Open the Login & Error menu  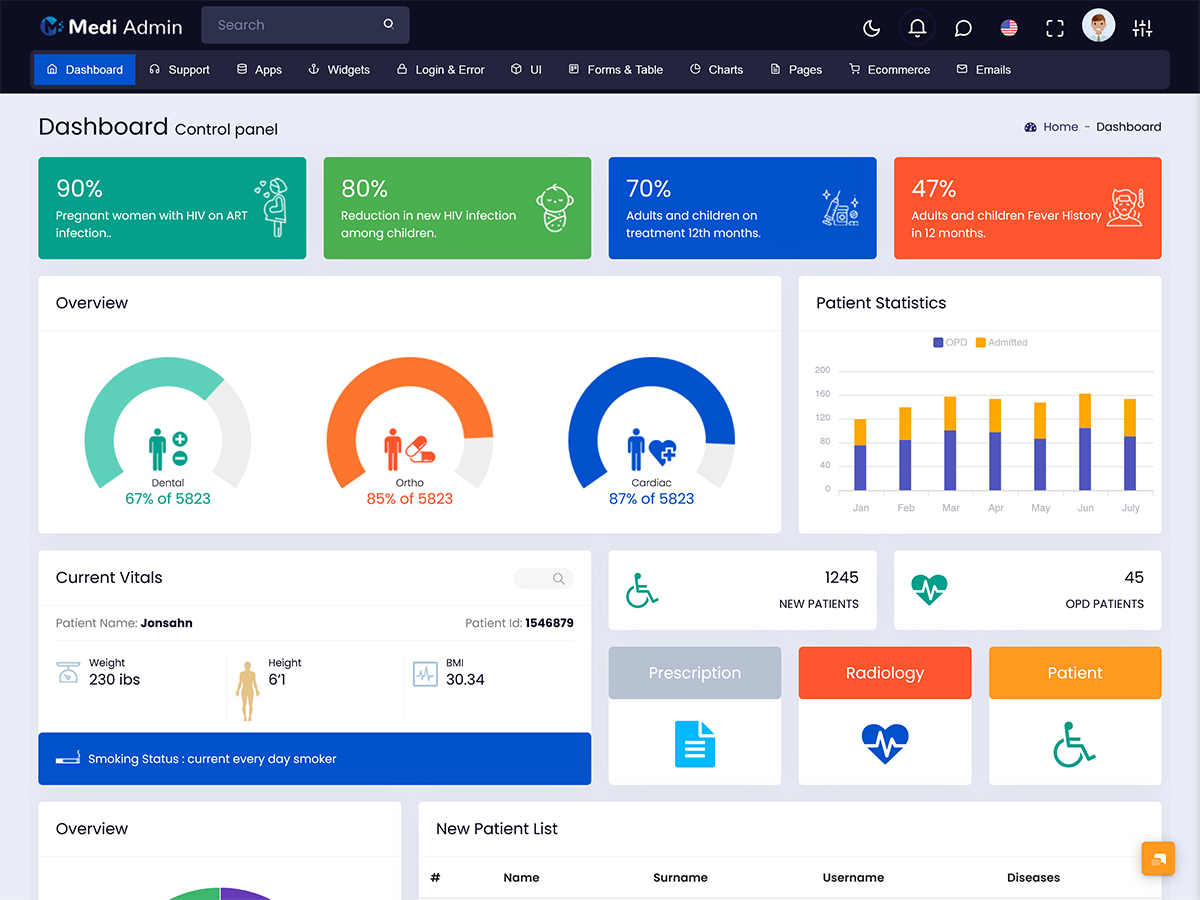pyautogui.click(x=440, y=70)
